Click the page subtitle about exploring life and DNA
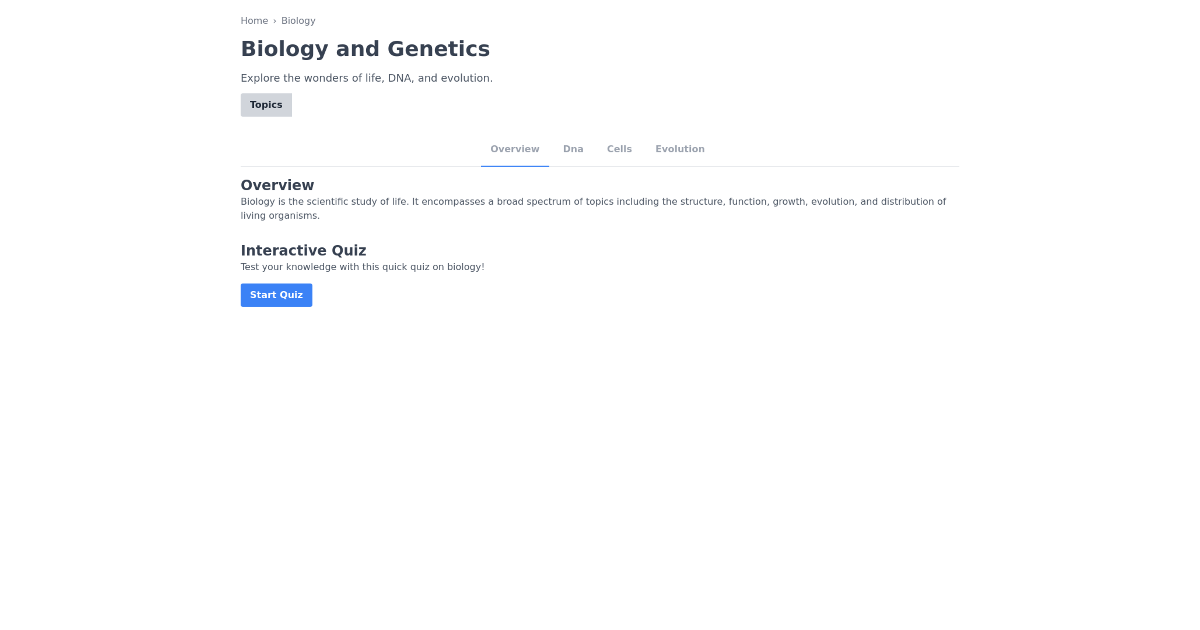This screenshot has height=630, width=1200. [x=366, y=77]
